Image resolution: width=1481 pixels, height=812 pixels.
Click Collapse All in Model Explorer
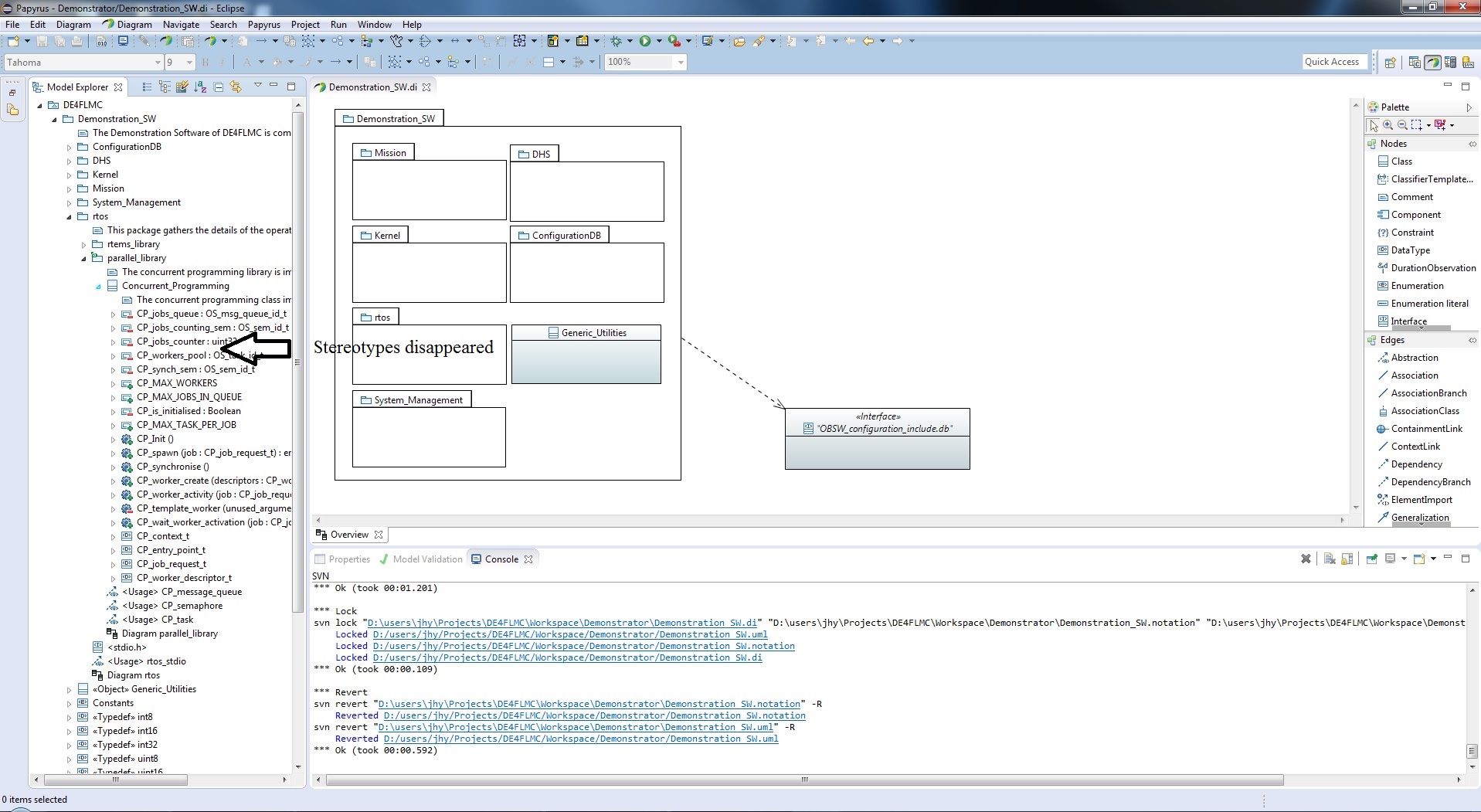(x=218, y=87)
